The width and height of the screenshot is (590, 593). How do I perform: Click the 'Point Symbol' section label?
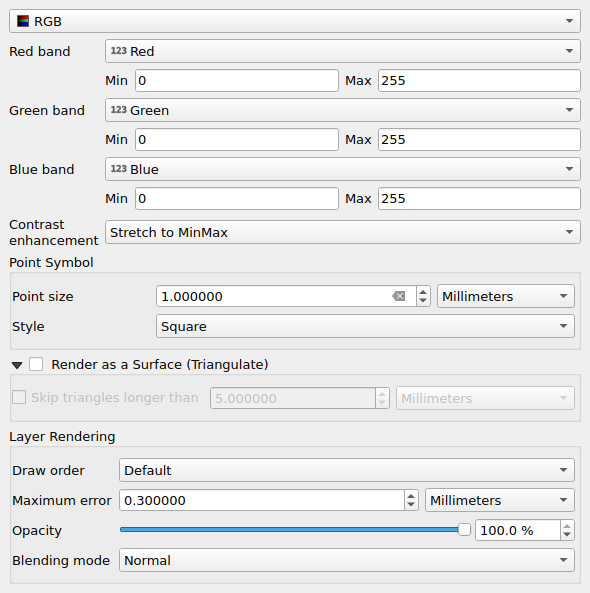point(51,262)
